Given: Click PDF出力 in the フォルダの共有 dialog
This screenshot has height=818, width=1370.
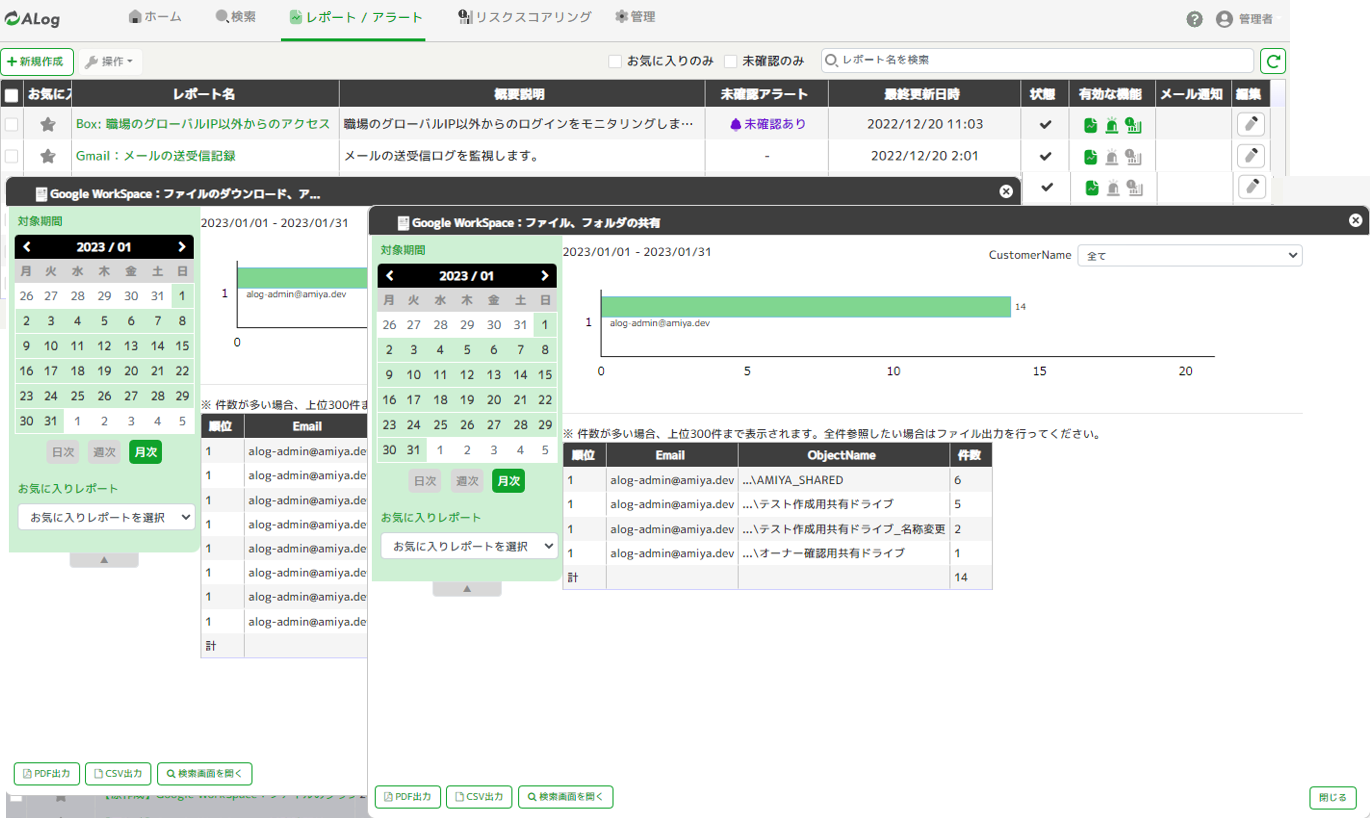Looking at the screenshot, I should click(x=408, y=797).
